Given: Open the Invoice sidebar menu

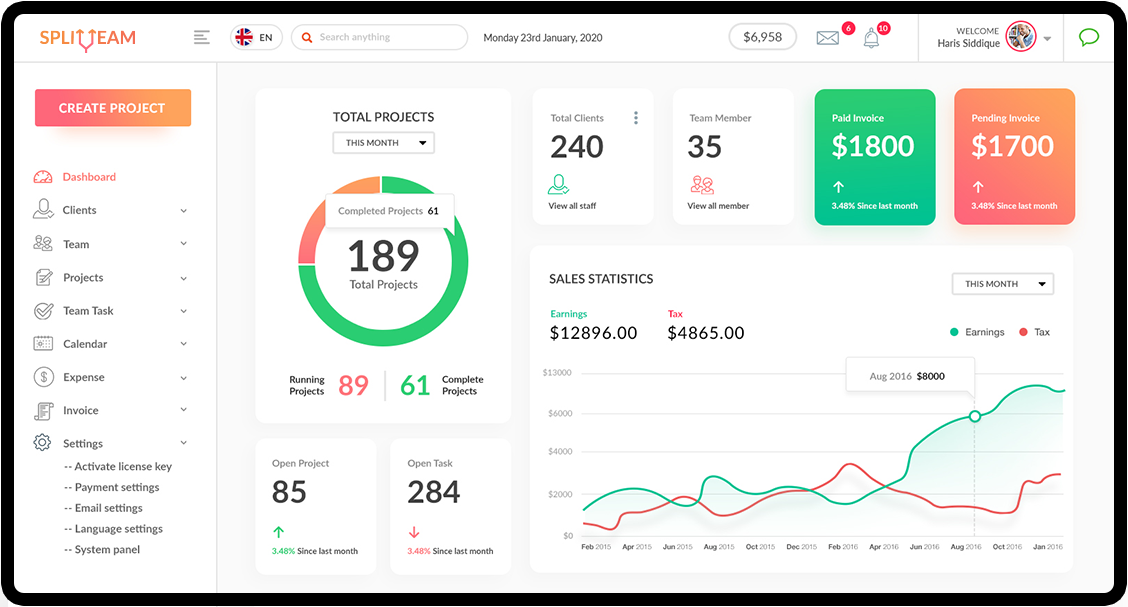Looking at the screenshot, I should (x=110, y=410).
